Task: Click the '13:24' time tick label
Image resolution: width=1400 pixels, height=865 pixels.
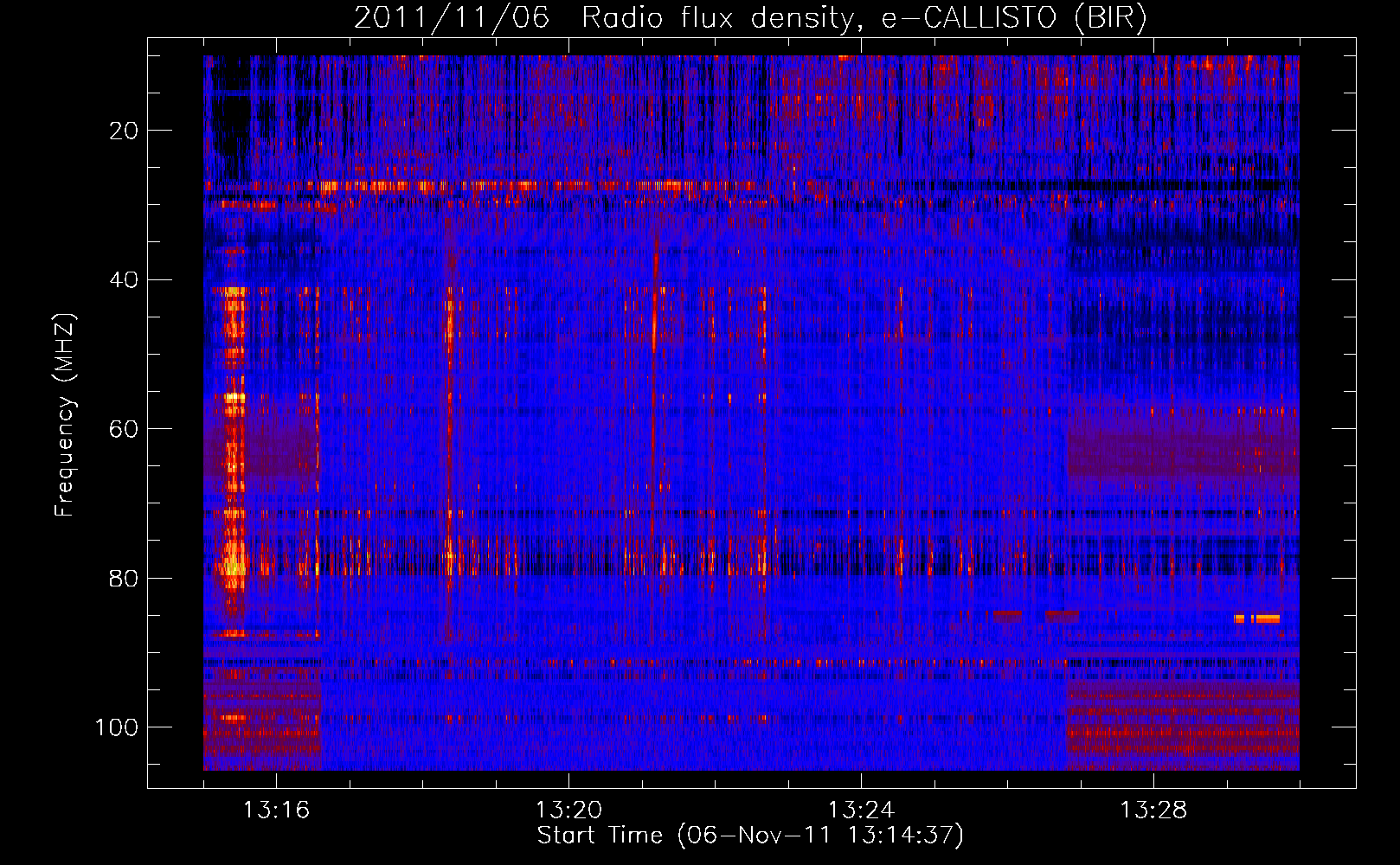Action: click(861, 811)
